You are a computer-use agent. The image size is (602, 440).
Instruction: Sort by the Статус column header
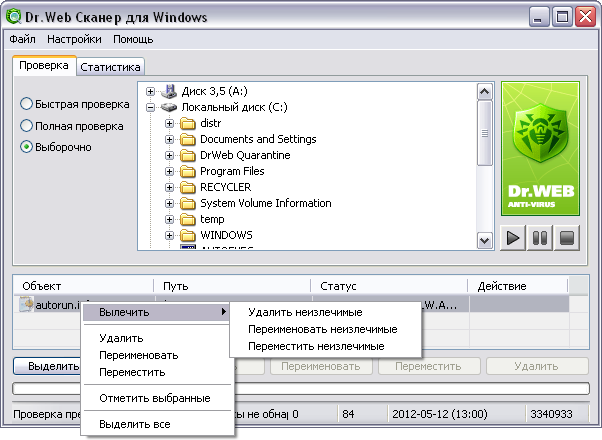point(389,286)
